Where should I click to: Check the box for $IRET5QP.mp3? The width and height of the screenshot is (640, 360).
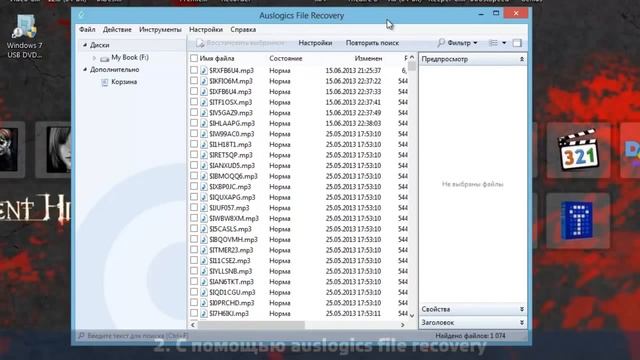(x=194, y=155)
